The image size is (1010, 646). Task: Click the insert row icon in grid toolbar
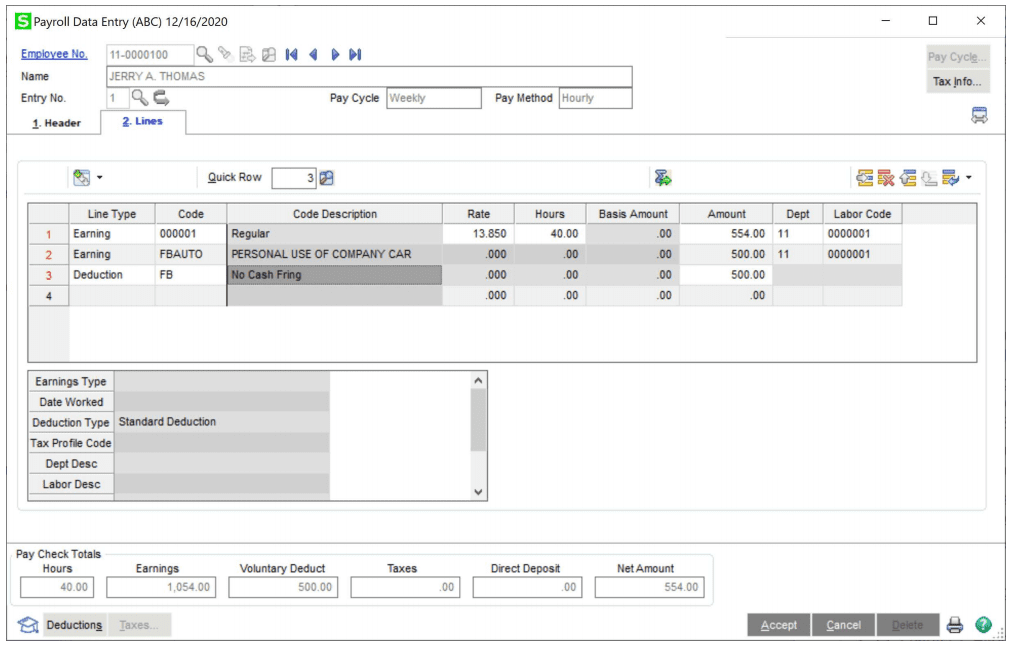(x=865, y=178)
